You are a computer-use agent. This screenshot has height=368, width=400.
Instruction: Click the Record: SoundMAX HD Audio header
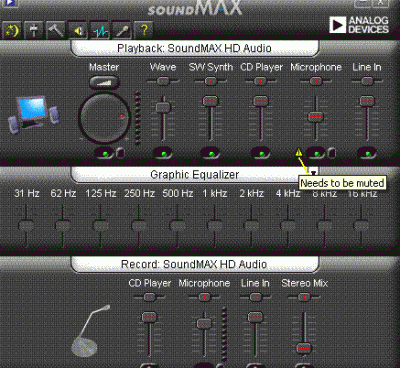coord(195,264)
